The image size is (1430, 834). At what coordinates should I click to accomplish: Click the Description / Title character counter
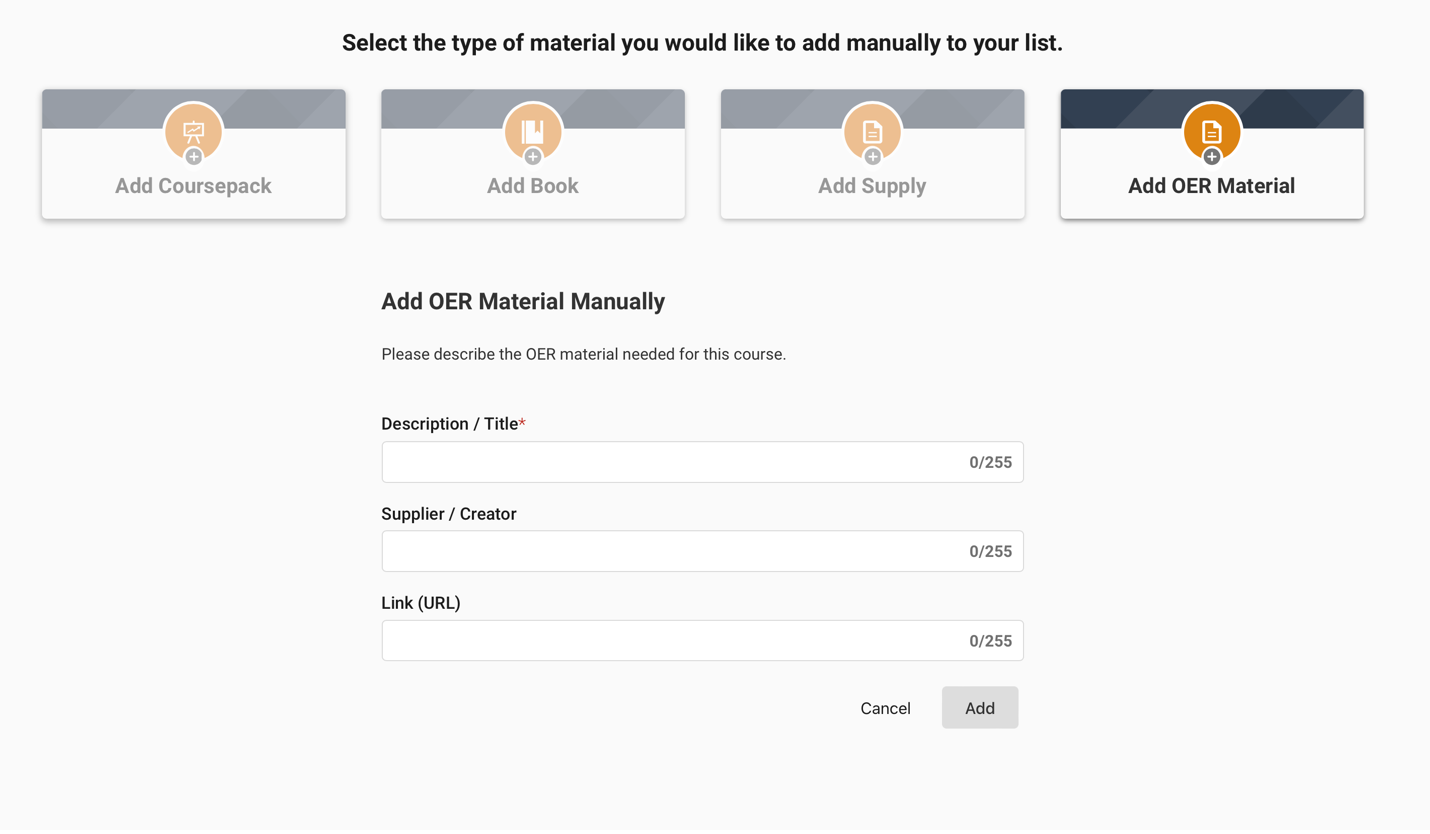[x=990, y=462]
